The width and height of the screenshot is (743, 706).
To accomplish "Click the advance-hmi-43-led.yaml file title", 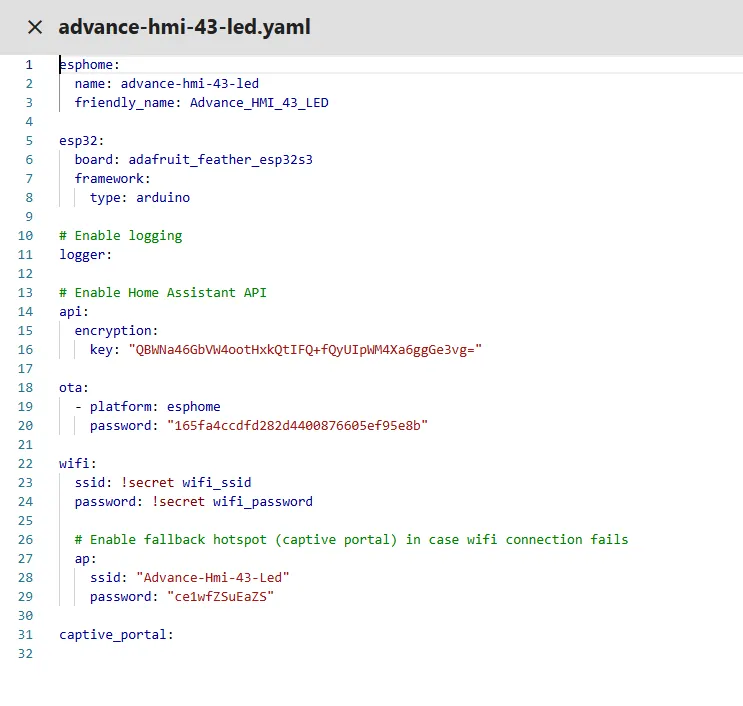I will [x=184, y=27].
